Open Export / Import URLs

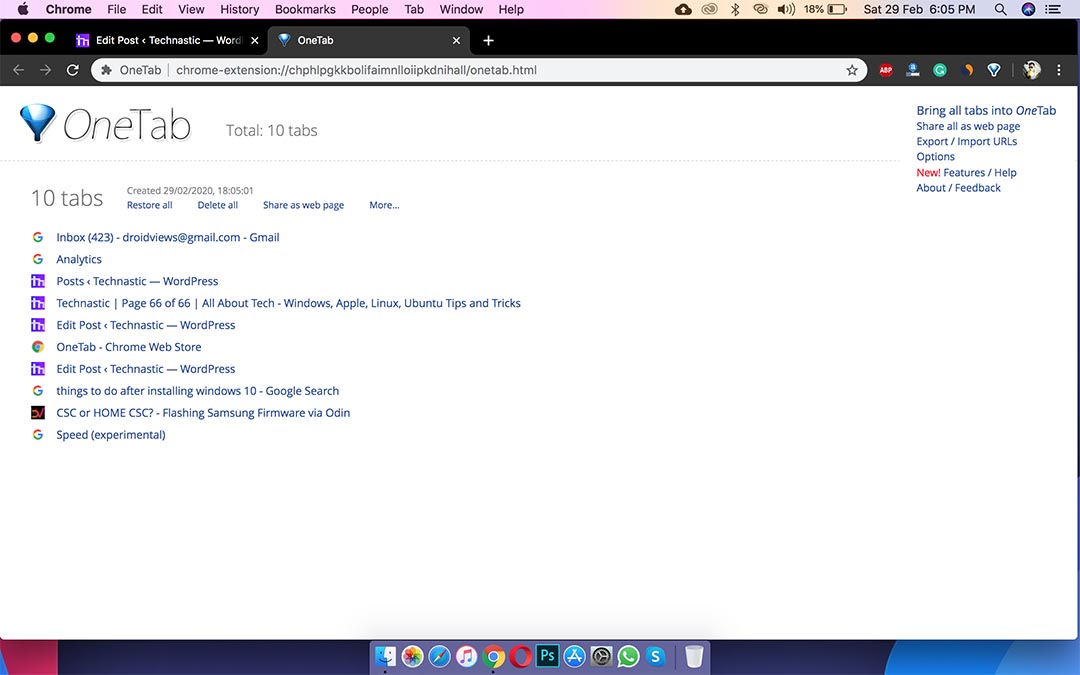[x=966, y=141]
